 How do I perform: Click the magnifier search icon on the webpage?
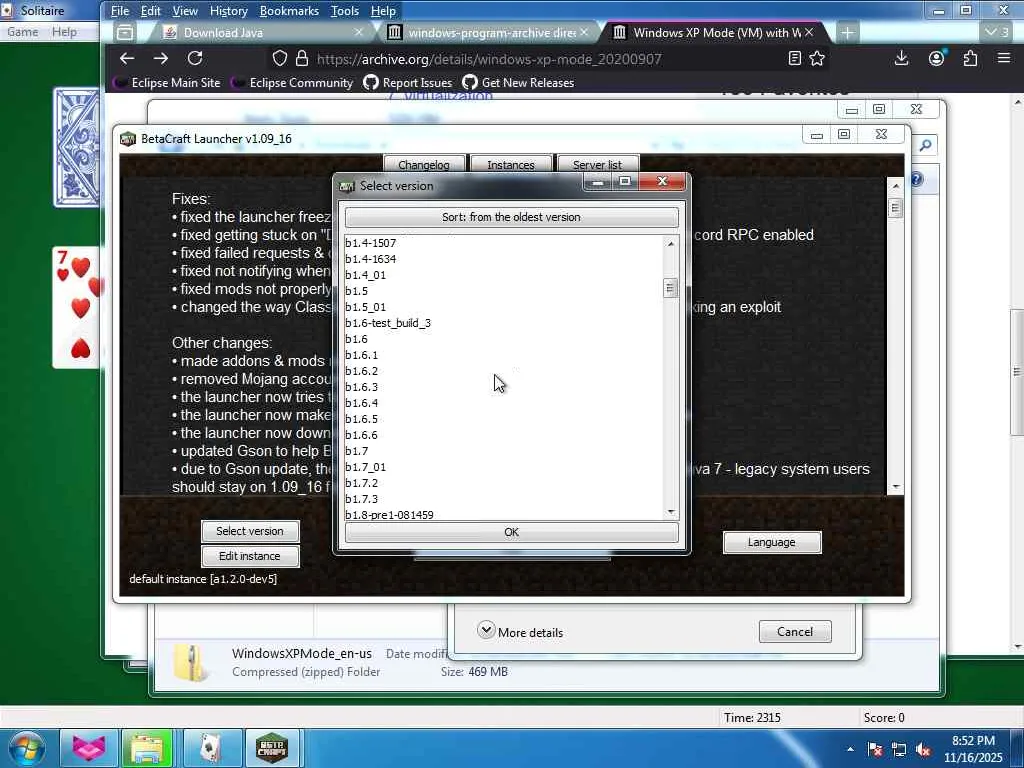[x=925, y=145]
